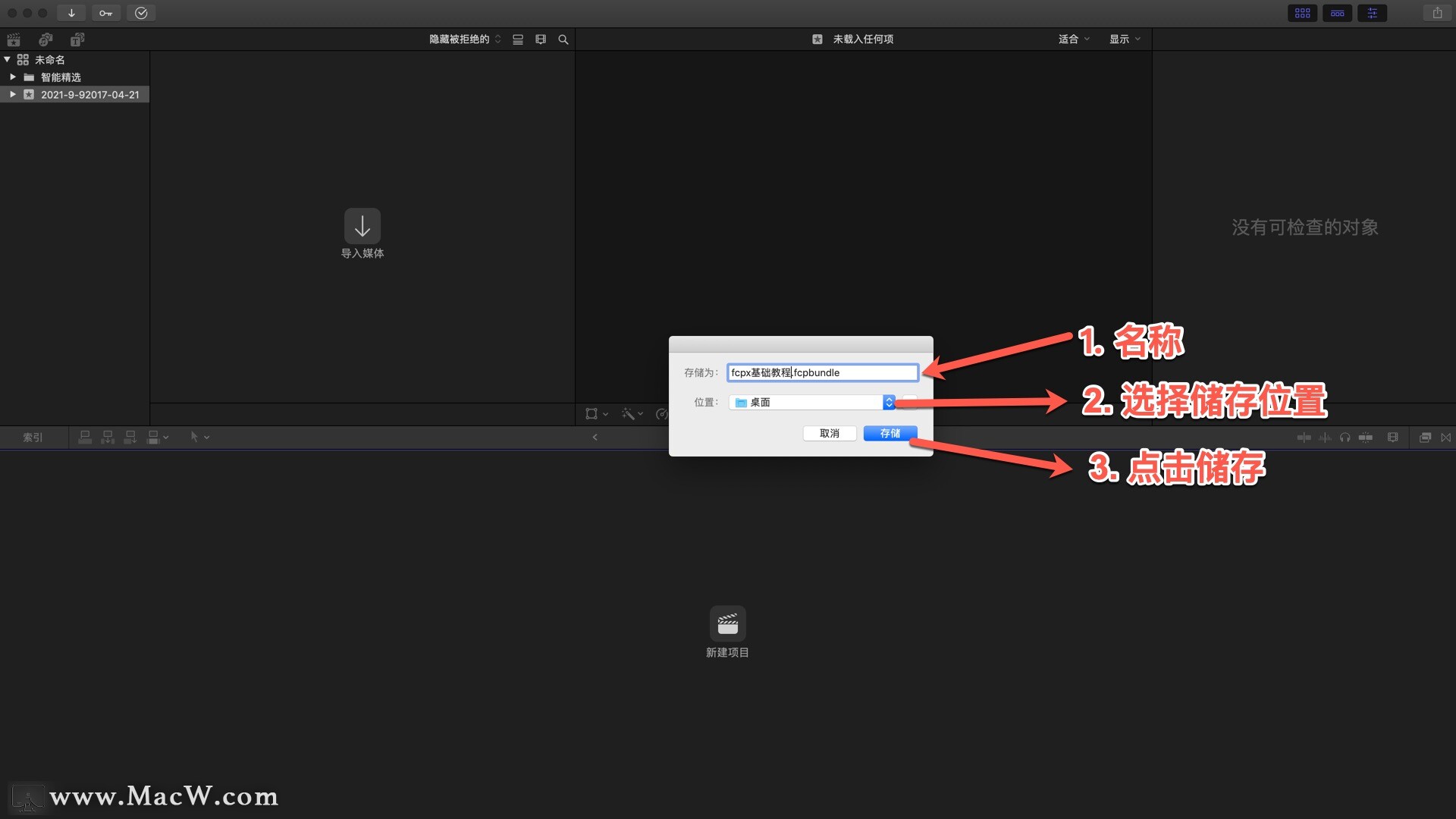The width and height of the screenshot is (1456, 819).
Task: Click the Share icon in toolbar
Action: 1437,13
